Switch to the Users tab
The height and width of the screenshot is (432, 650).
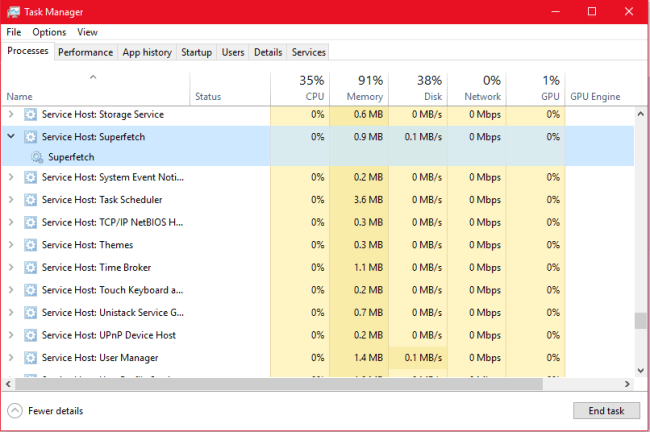[x=233, y=52]
